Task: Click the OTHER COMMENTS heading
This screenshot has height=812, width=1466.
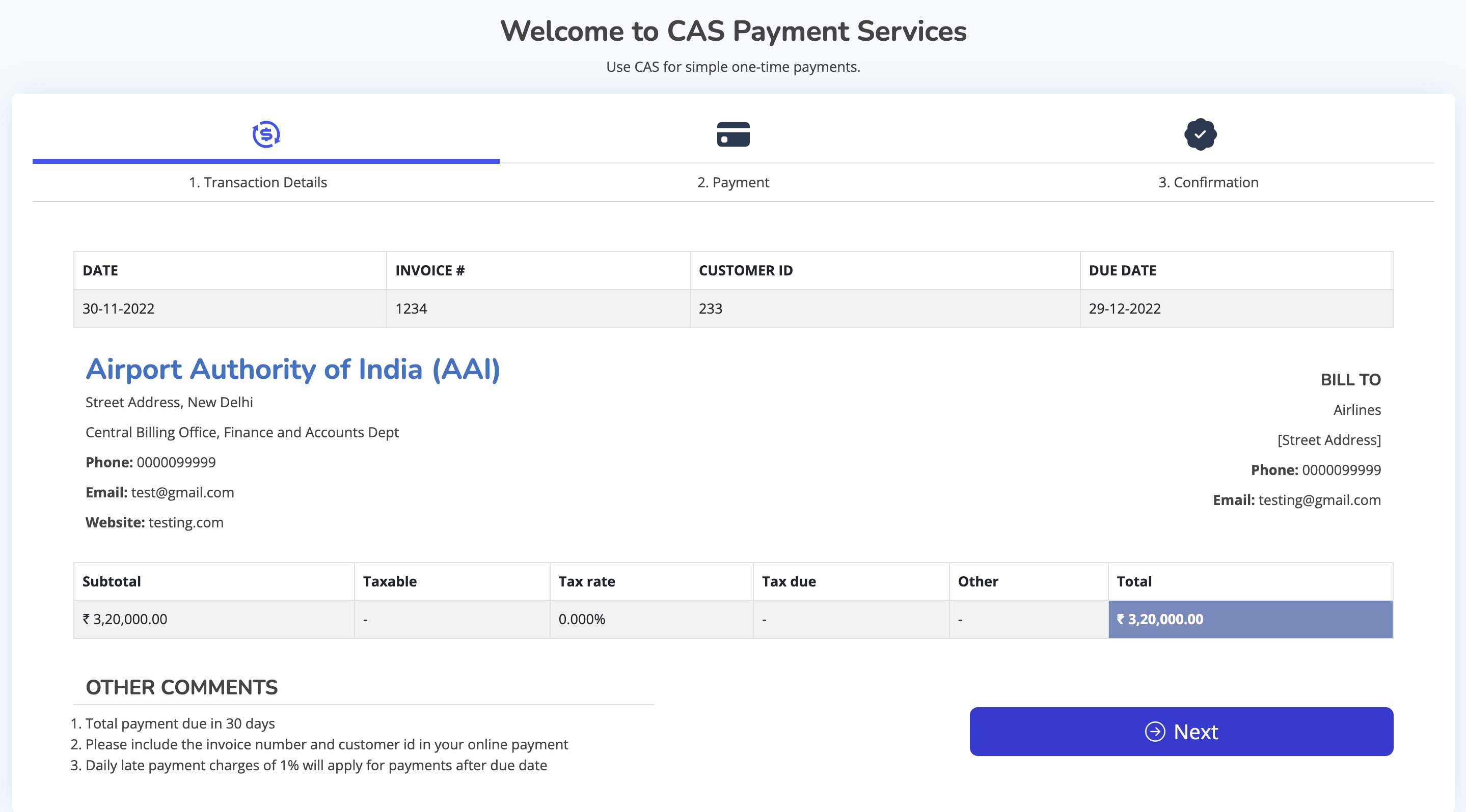Action: tap(181, 687)
